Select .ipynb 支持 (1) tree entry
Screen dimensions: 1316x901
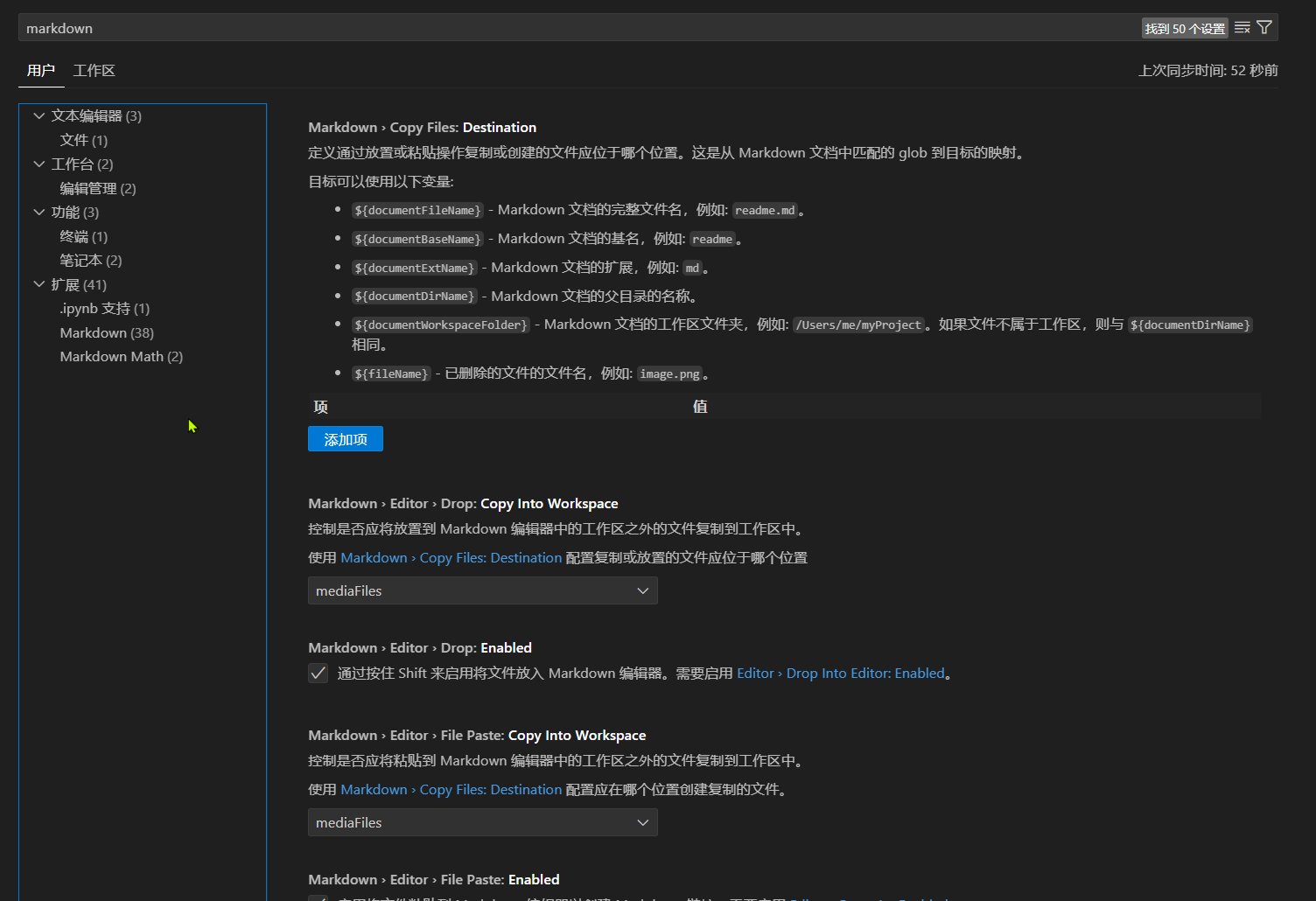point(105,308)
